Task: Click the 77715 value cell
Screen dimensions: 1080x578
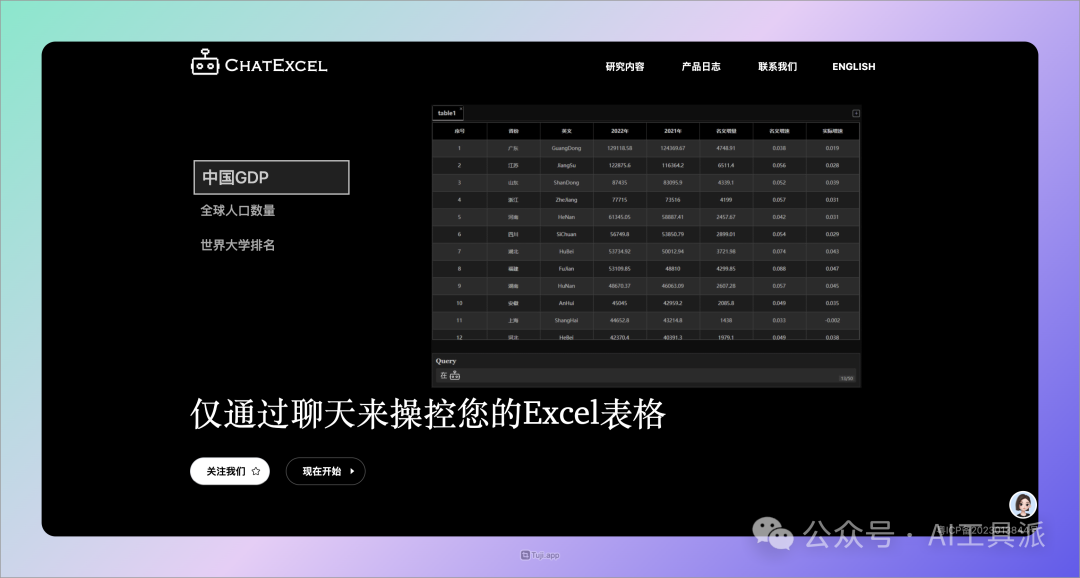Action: tap(619, 200)
